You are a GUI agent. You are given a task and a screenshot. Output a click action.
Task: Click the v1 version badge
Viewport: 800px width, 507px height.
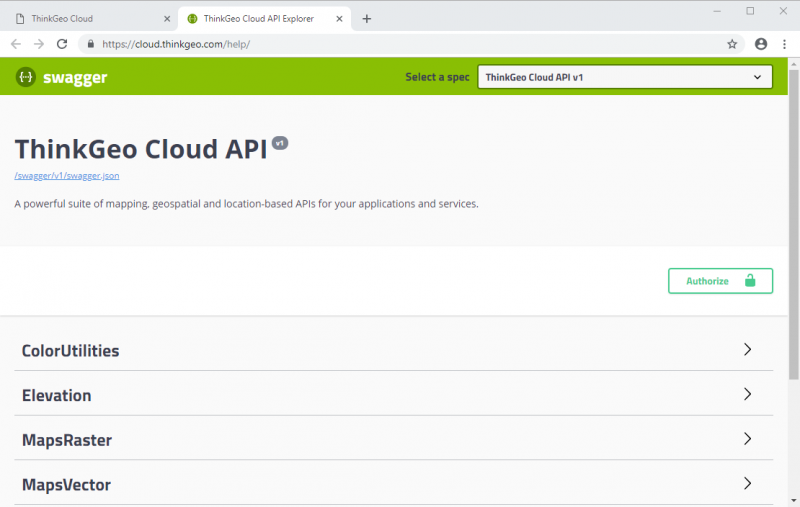[280, 143]
